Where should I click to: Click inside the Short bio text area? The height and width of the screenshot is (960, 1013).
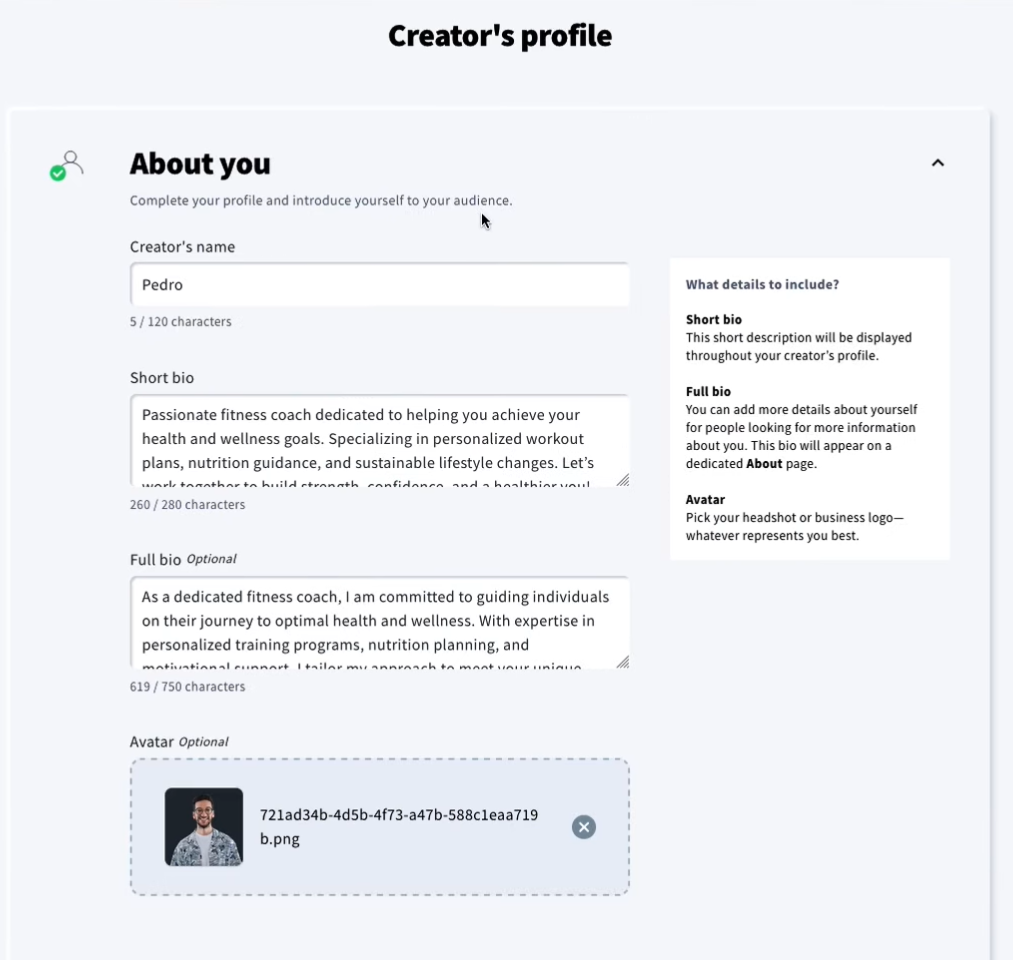point(380,440)
